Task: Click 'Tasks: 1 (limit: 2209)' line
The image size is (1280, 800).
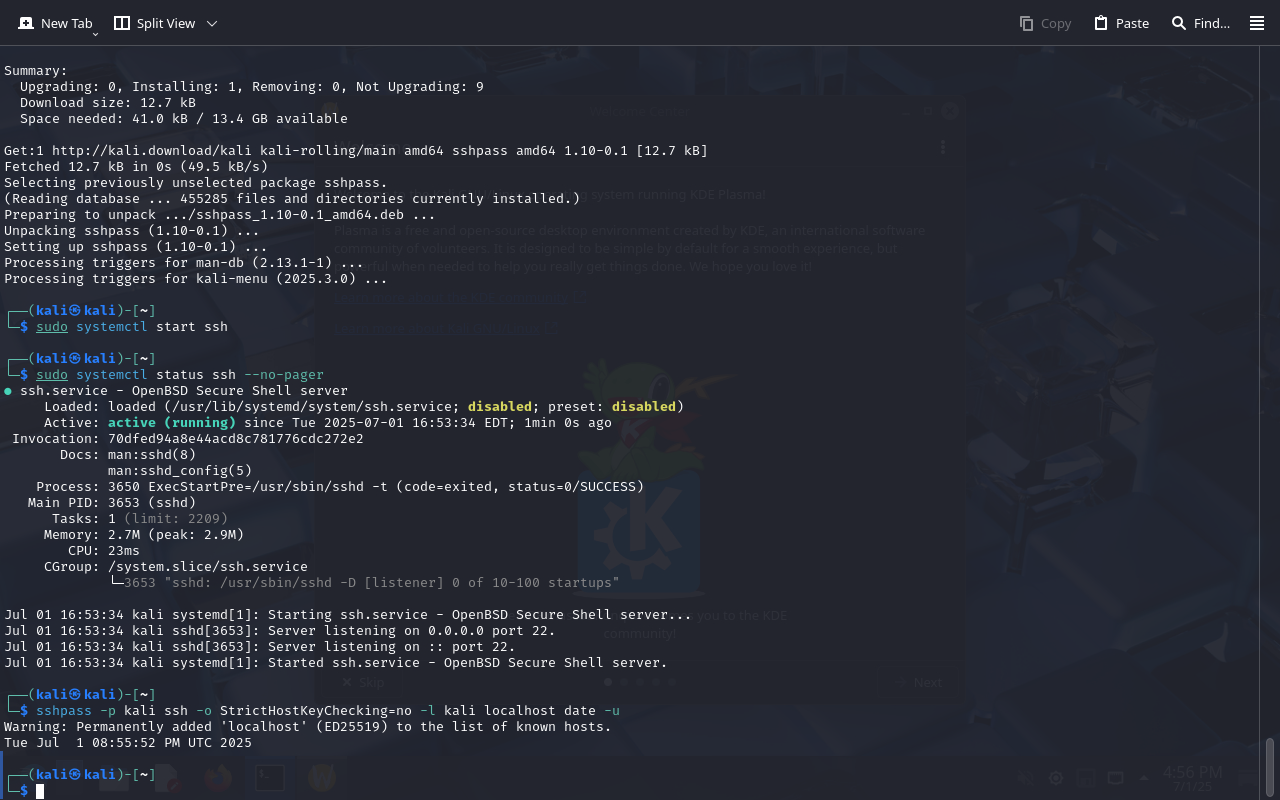Action: [140, 519]
